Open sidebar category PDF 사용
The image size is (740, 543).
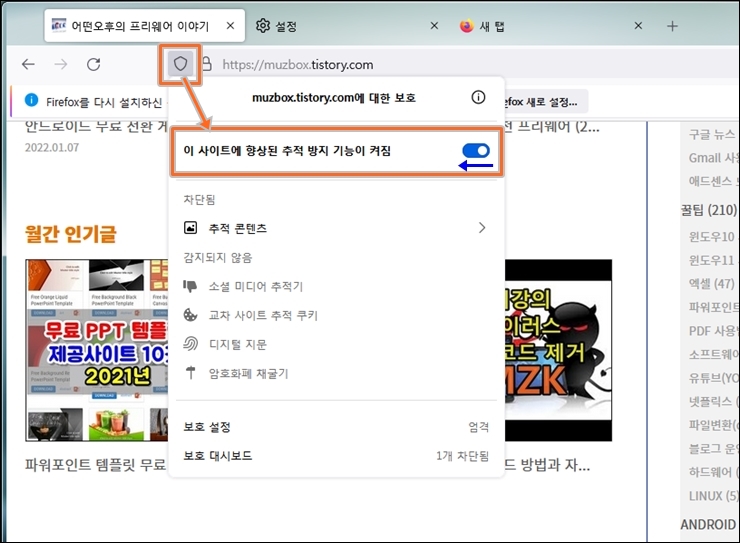click(713, 331)
